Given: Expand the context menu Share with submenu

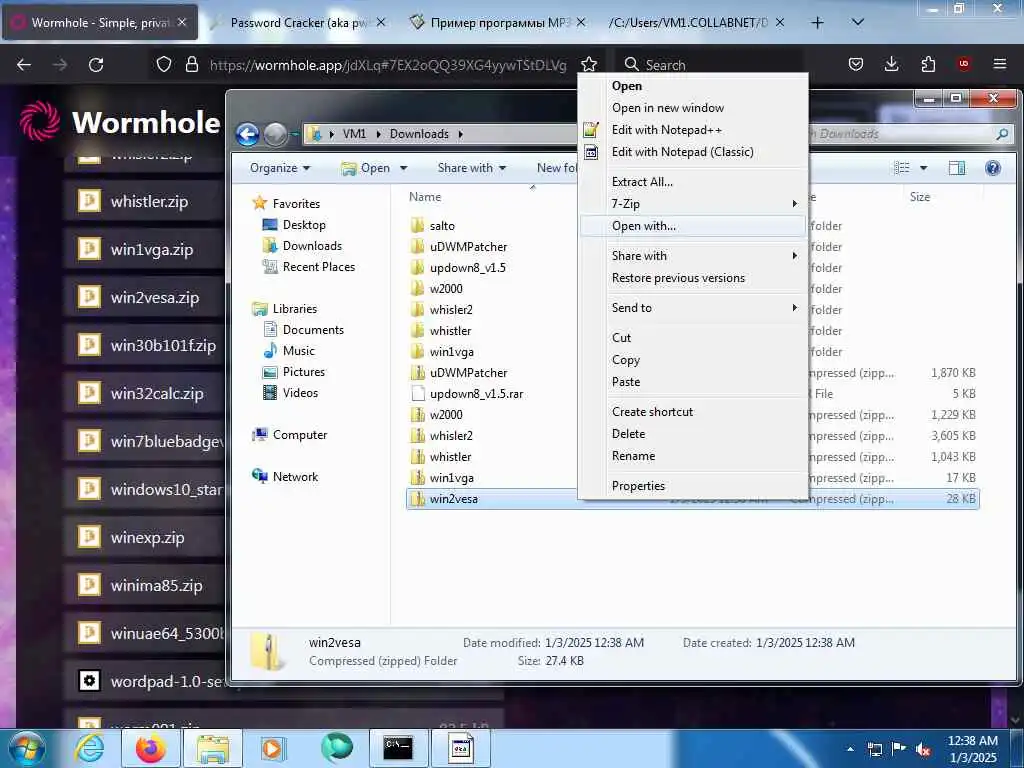Looking at the screenshot, I should [692, 255].
